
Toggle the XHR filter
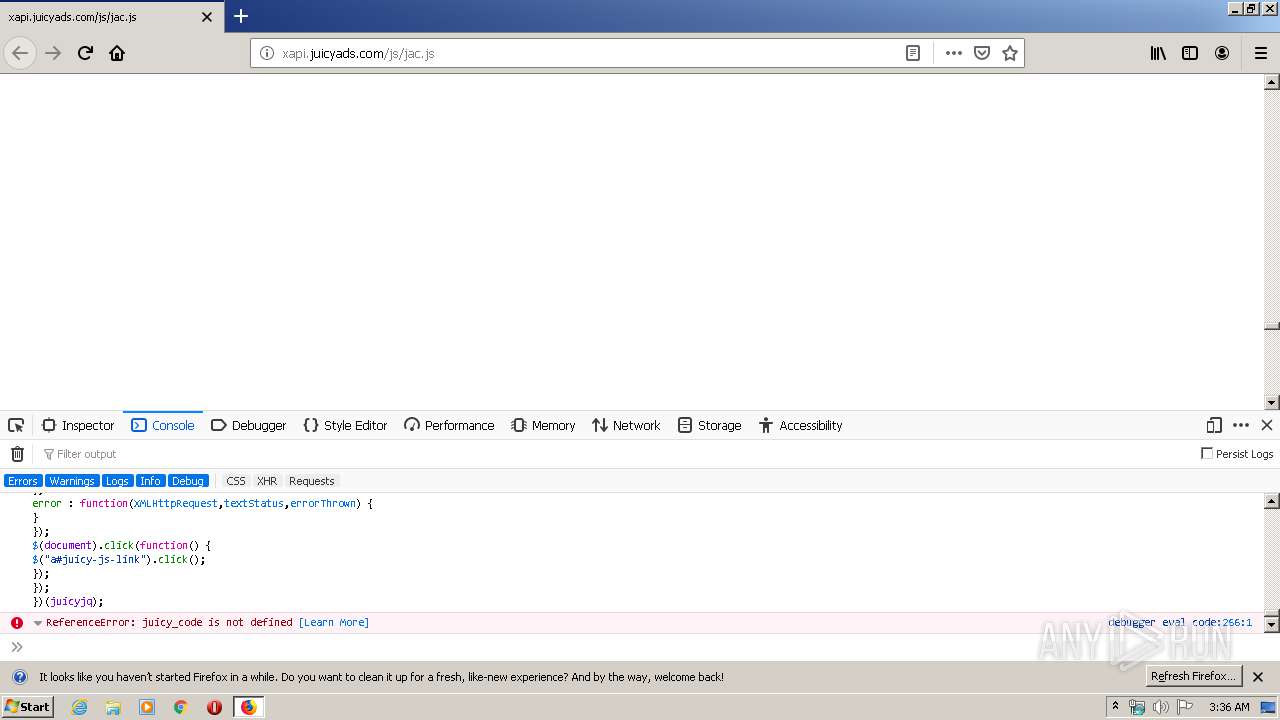[267, 481]
